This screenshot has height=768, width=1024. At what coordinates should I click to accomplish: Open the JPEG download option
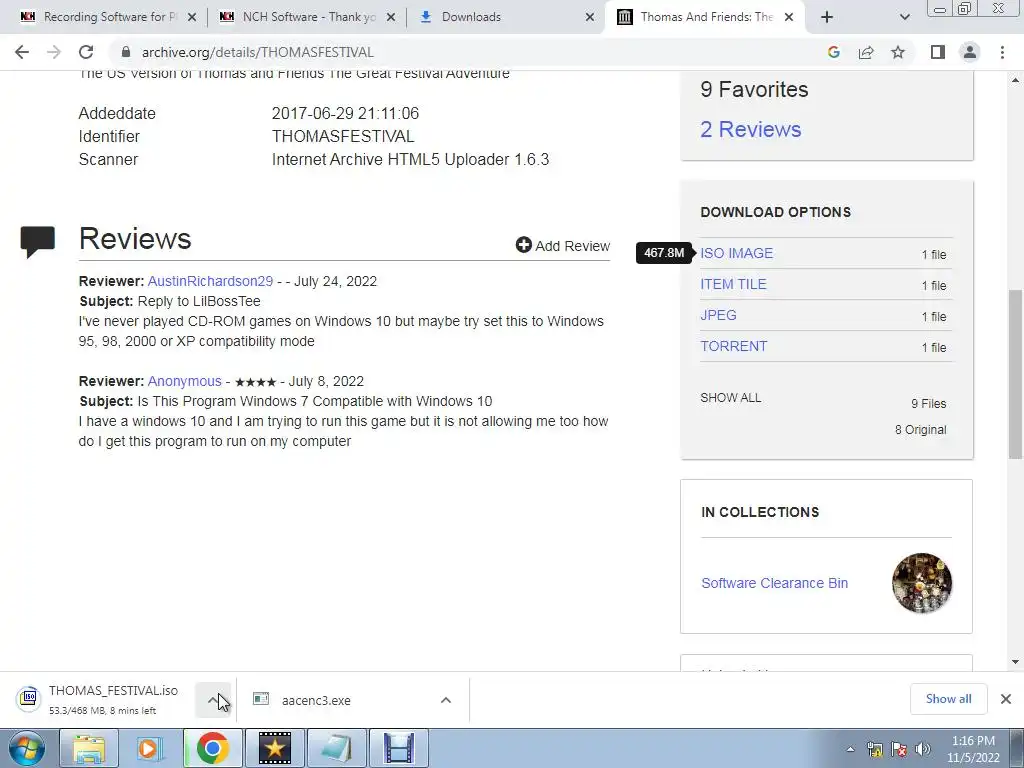(x=718, y=315)
